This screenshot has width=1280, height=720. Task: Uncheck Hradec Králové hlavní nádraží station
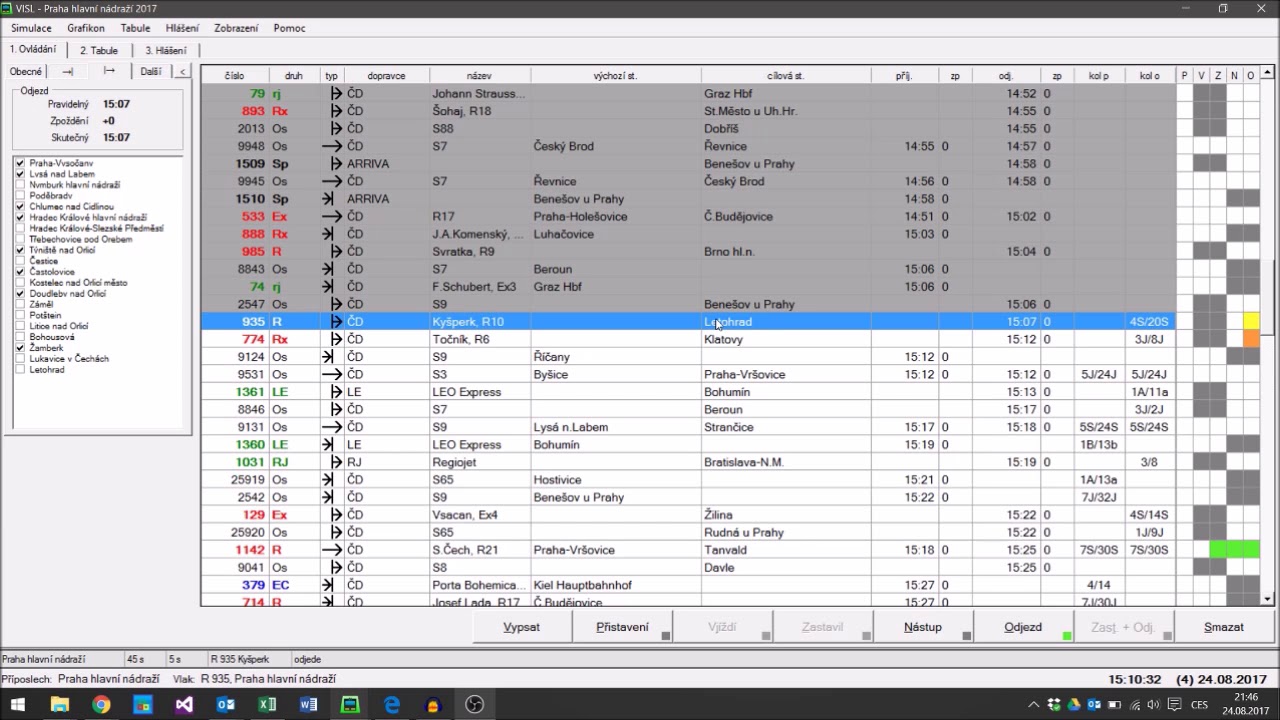pos(20,217)
